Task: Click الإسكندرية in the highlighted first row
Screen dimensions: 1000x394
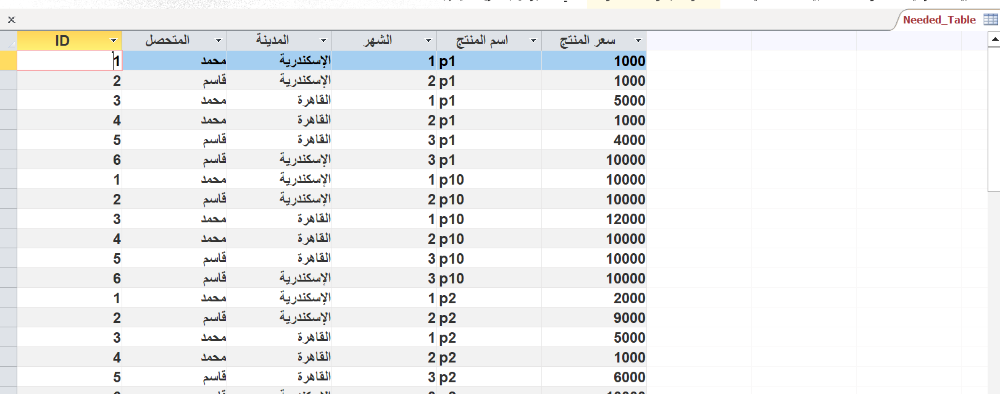Action: tap(306, 61)
